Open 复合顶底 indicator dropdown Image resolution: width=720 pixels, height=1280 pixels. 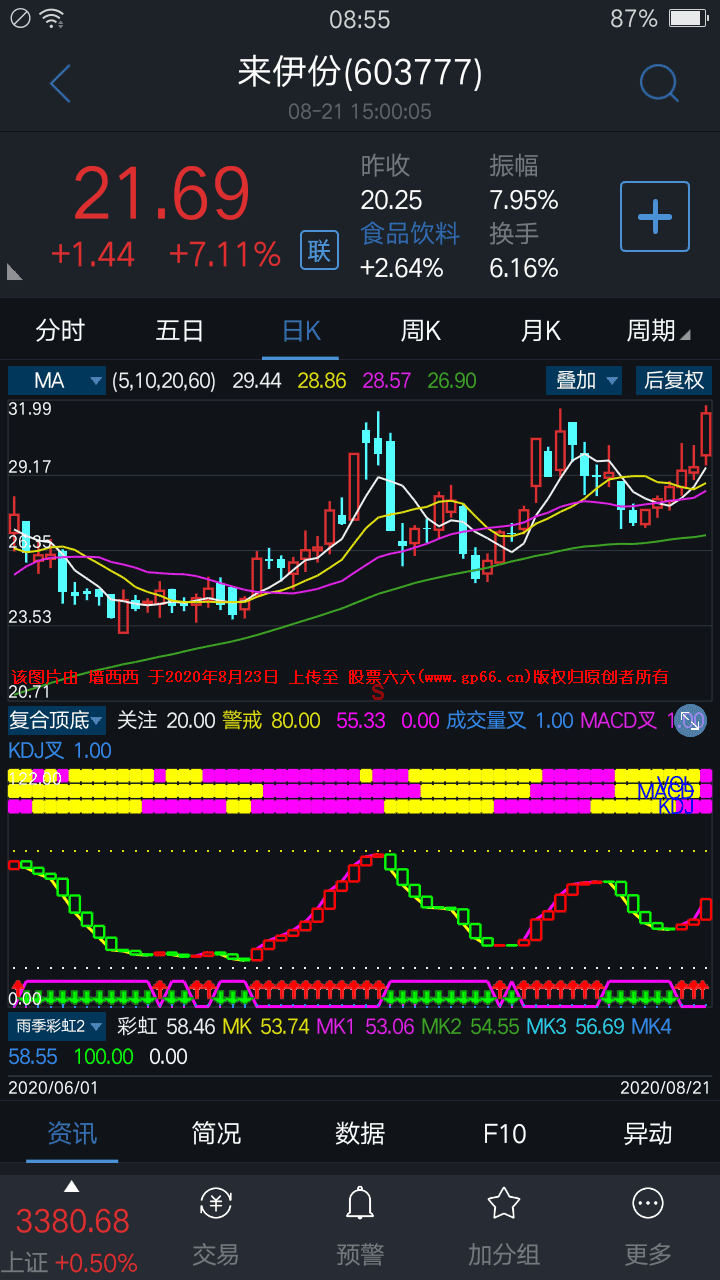click(x=56, y=720)
